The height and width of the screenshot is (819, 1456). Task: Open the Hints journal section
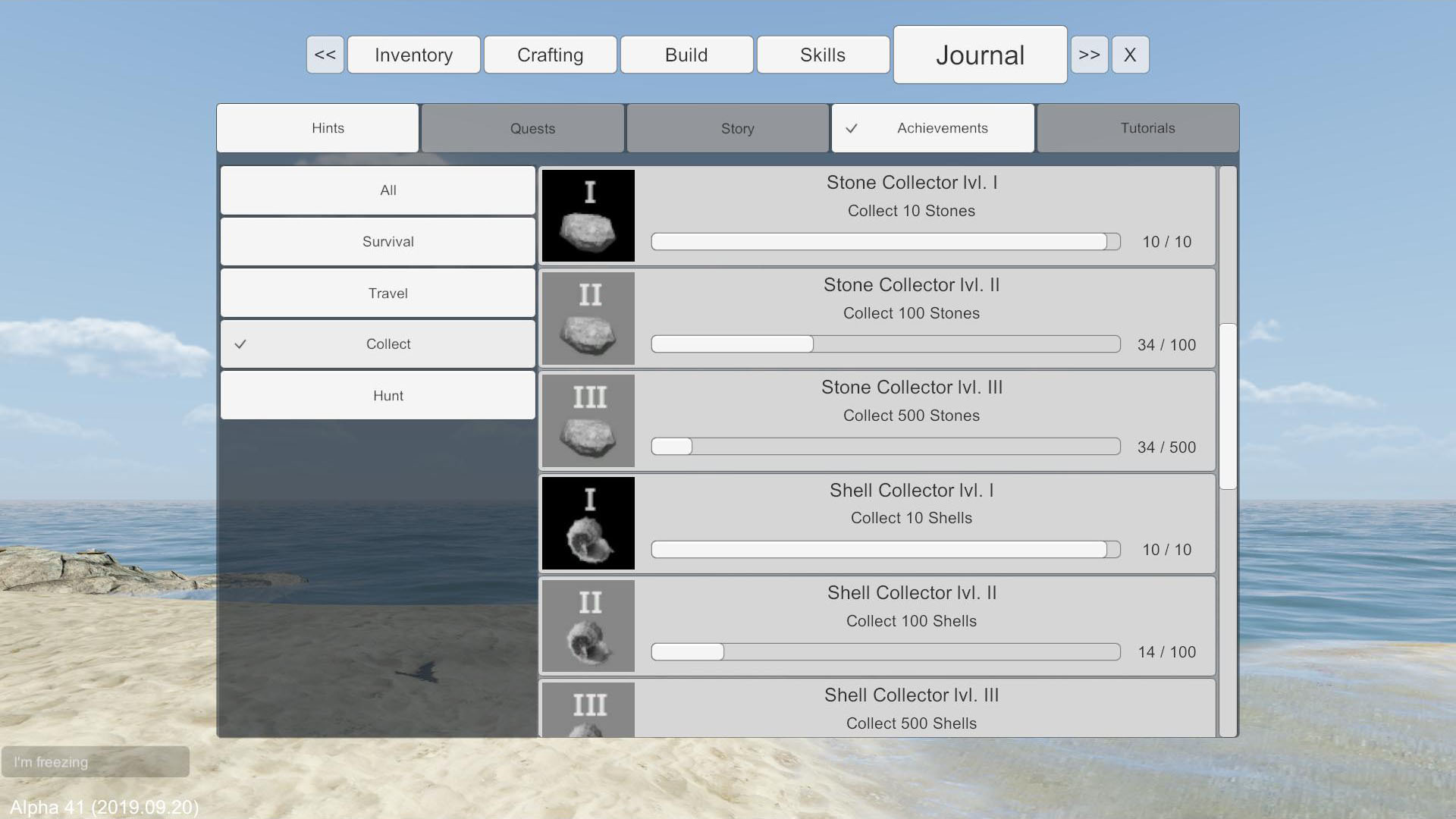318,128
